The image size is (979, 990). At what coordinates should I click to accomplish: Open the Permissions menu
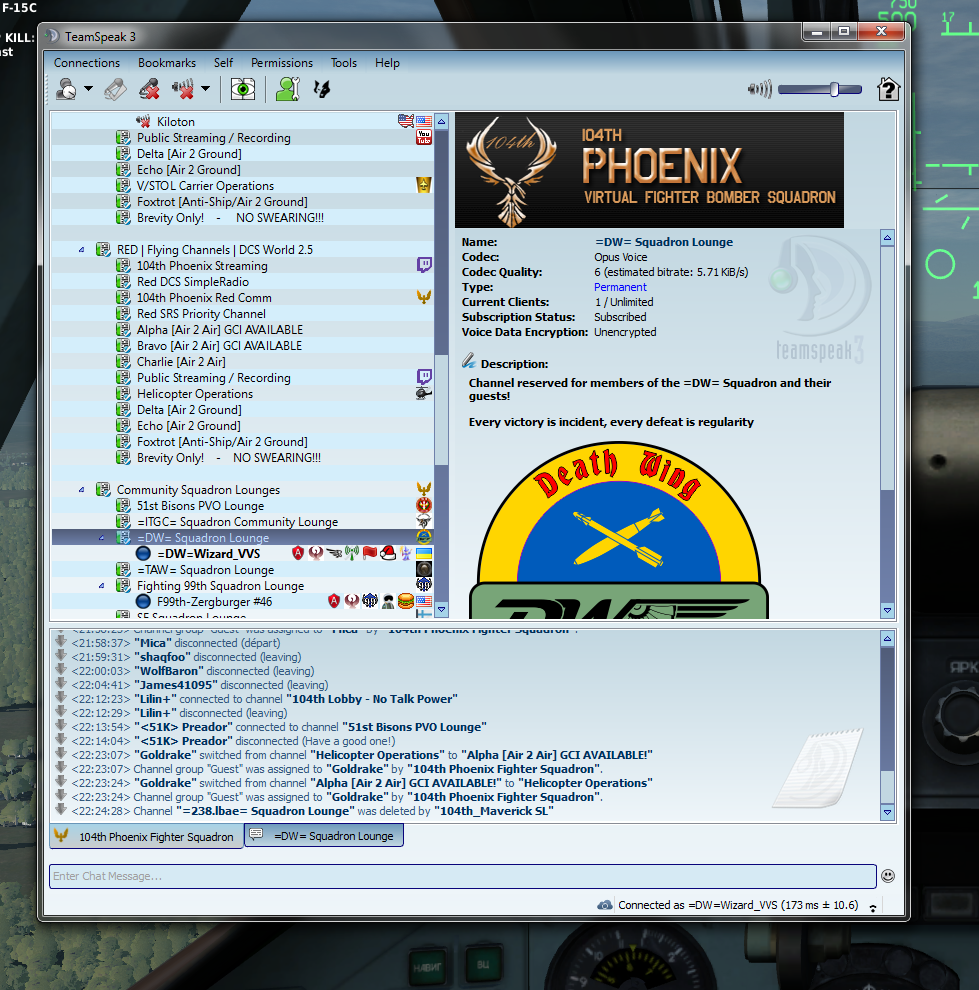click(282, 63)
